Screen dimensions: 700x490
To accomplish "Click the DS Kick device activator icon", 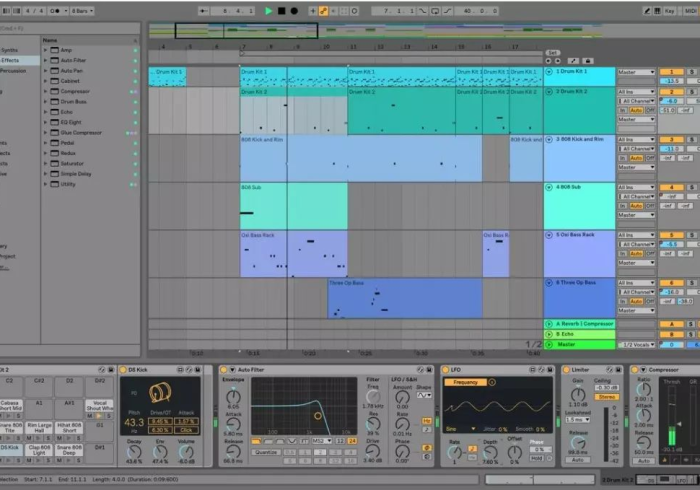I will (122, 370).
